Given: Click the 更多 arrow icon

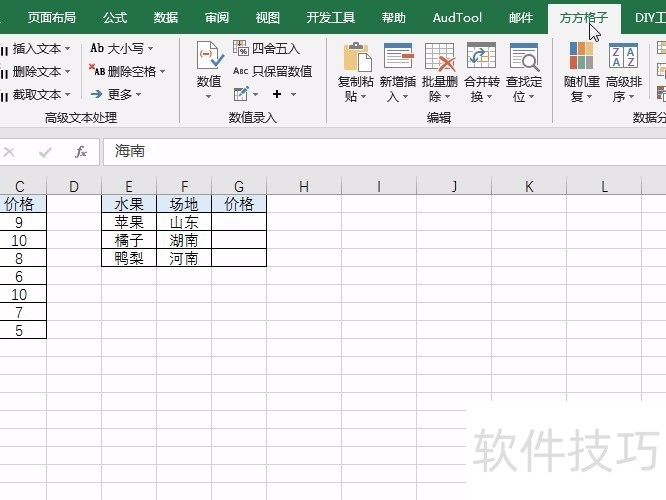Looking at the screenshot, I should (x=96, y=94).
